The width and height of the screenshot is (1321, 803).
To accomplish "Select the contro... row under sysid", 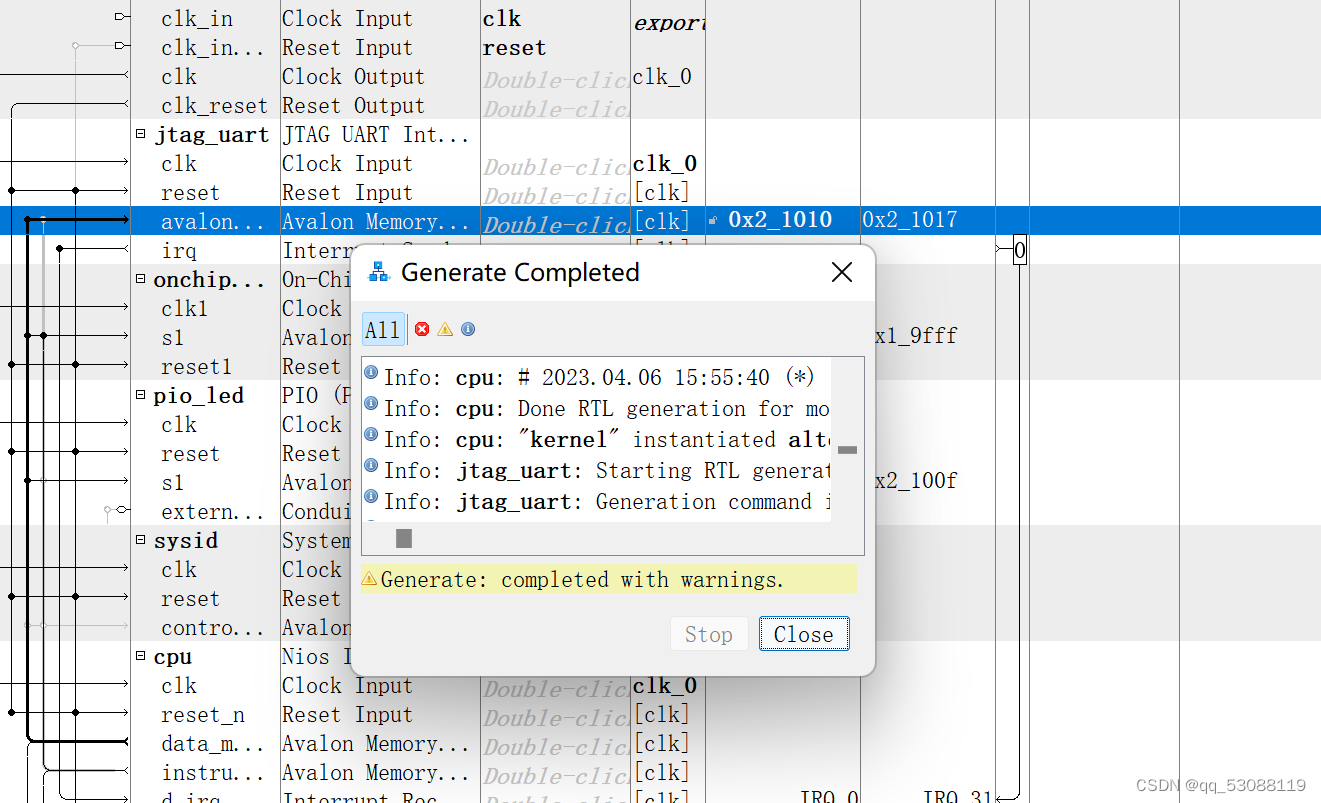I will (x=212, y=628).
